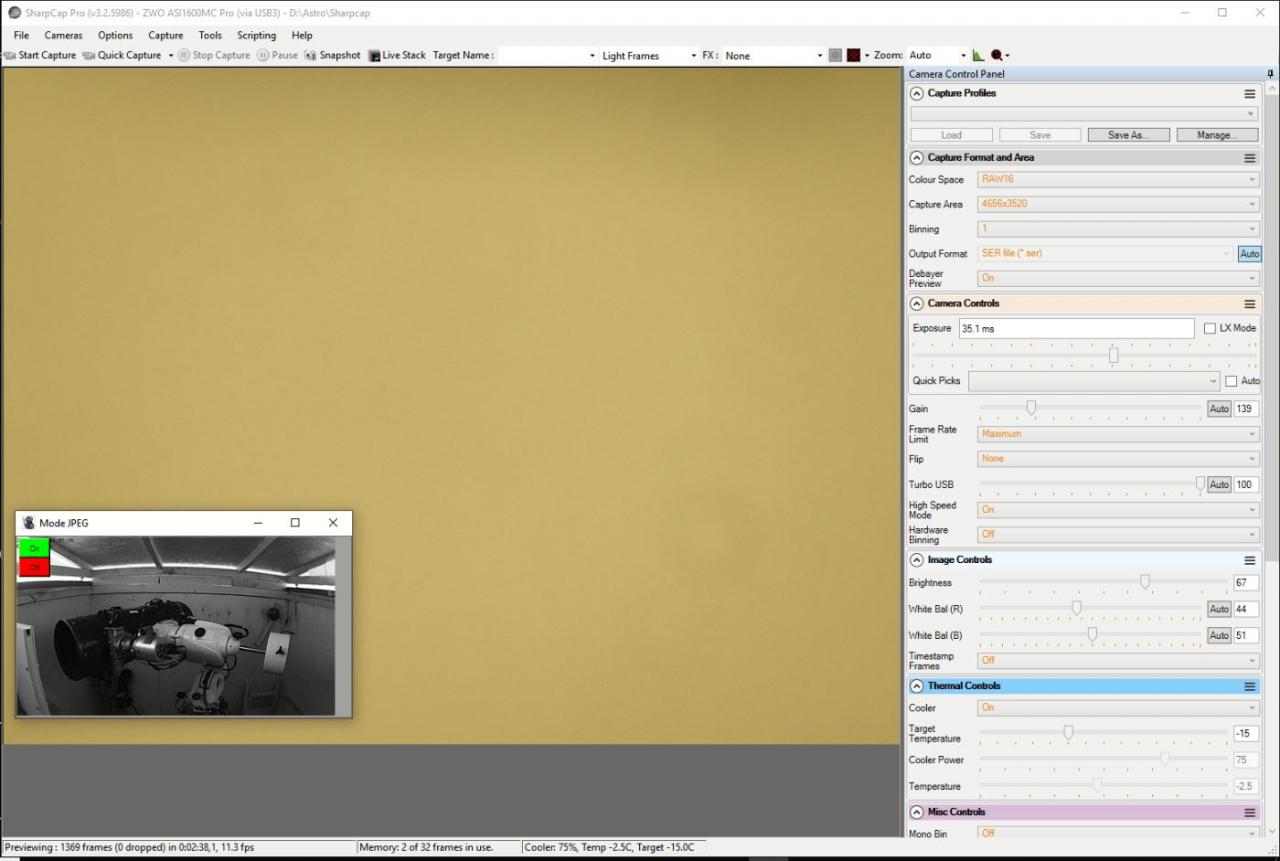Open the Help menu
Screen dimensions: 1280x861
(302, 35)
